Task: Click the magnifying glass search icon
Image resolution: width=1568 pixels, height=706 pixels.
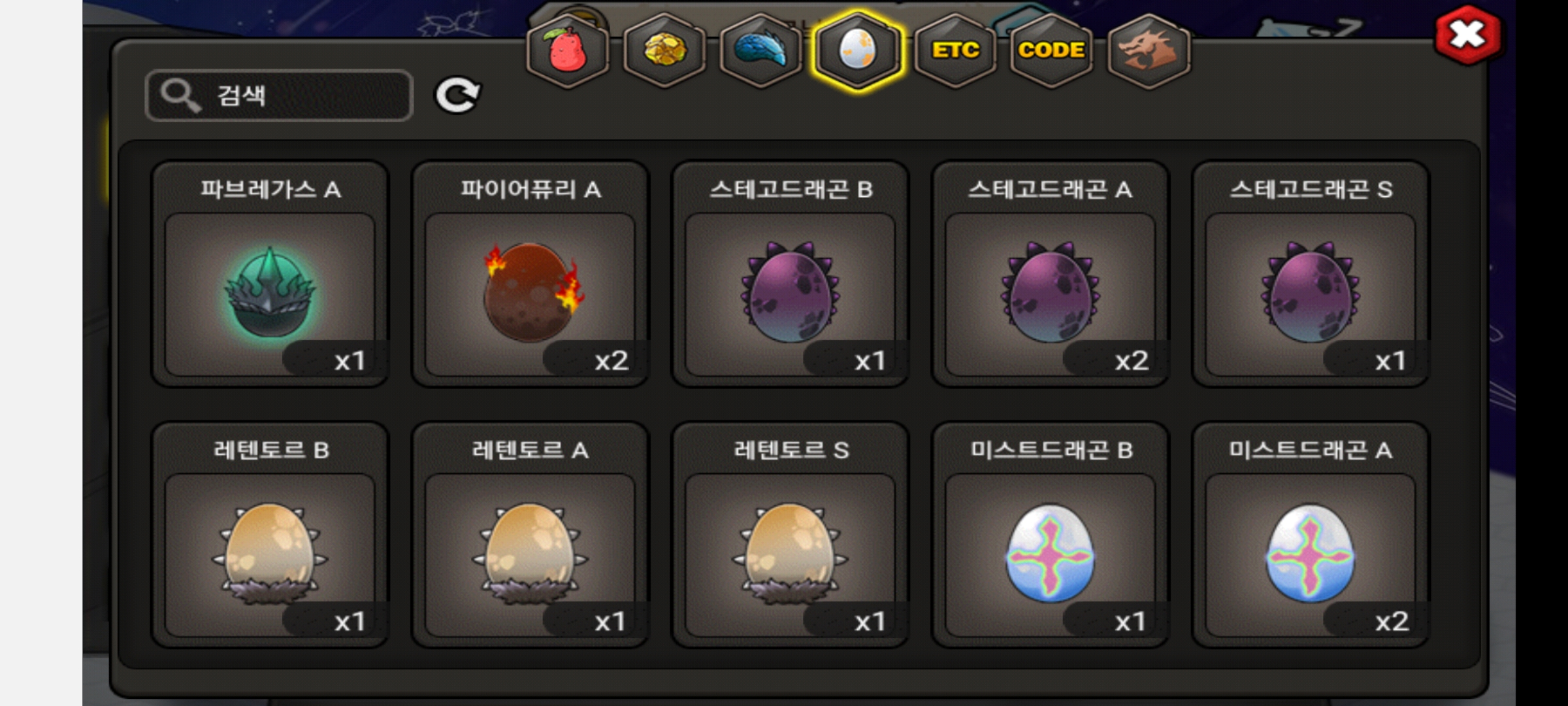Action: coord(180,95)
